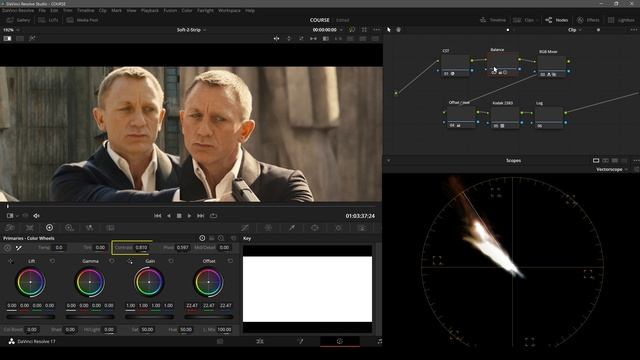640x360 pixels.
Task: Toggle the Timeline panel button
Action: pos(493,20)
